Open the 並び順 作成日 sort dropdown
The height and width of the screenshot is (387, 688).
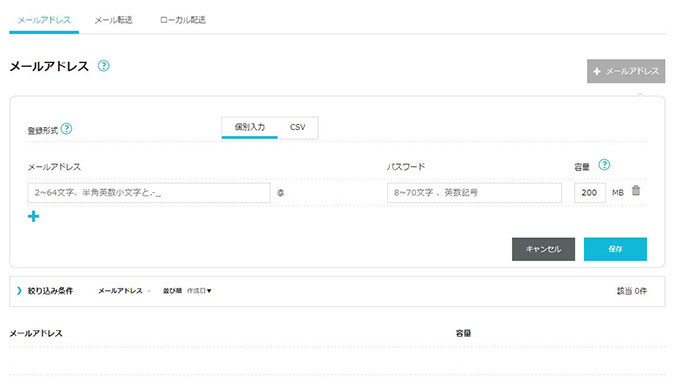pyautogui.click(x=187, y=291)
